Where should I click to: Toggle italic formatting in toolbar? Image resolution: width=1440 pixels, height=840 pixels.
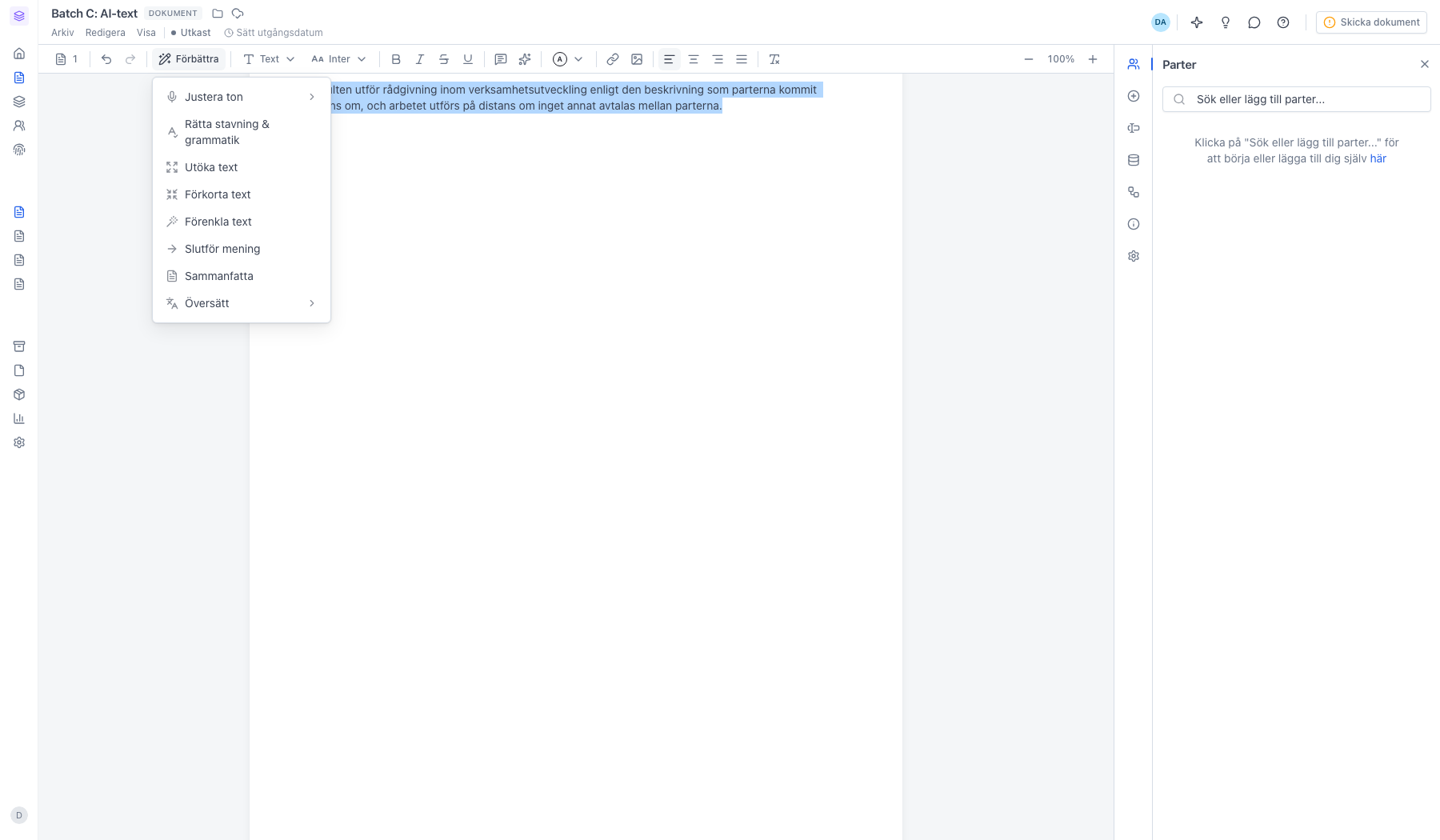coord(420,59)
